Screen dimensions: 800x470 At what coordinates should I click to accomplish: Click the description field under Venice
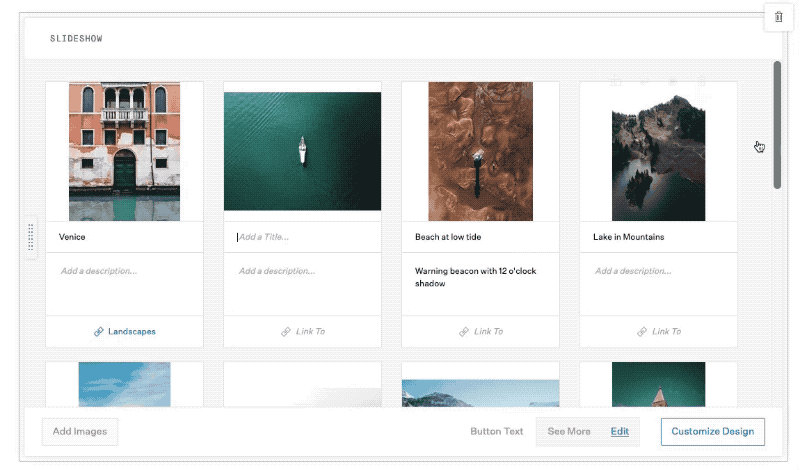coord(124,271)
